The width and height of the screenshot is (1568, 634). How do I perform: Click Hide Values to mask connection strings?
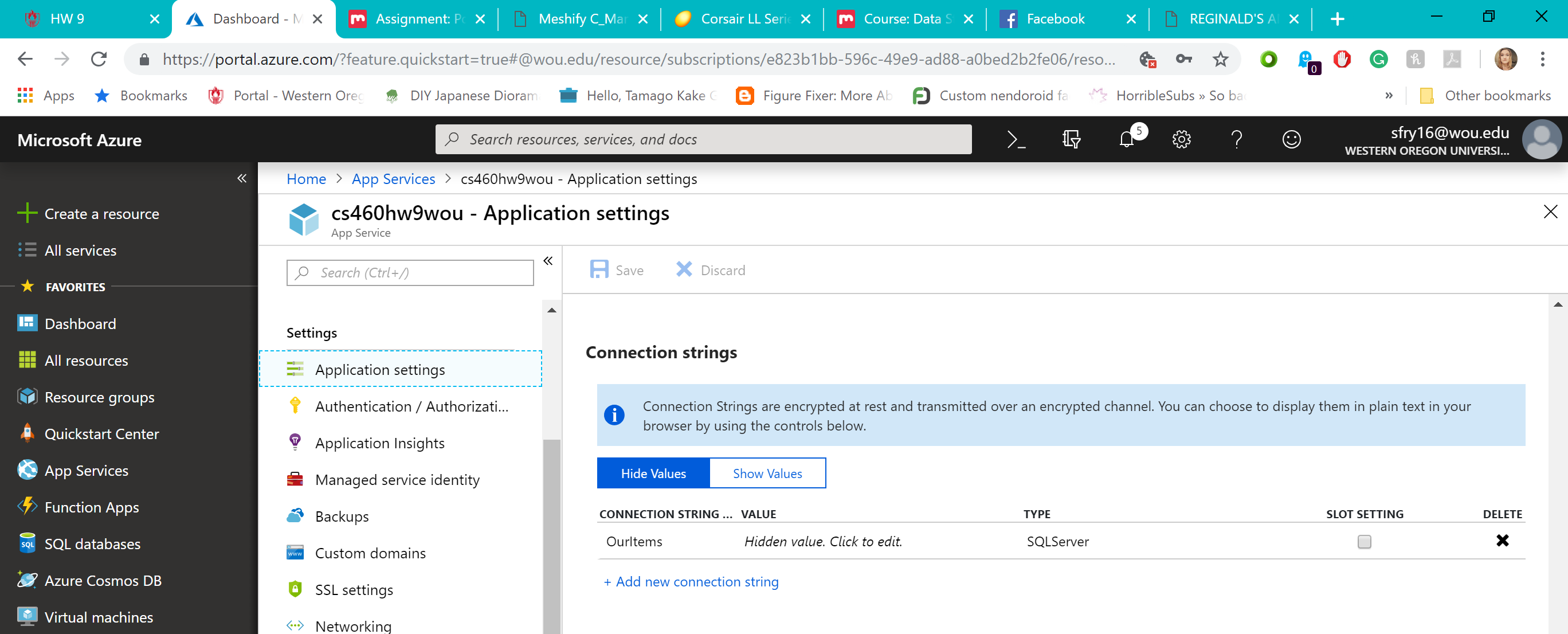(653, 474)
